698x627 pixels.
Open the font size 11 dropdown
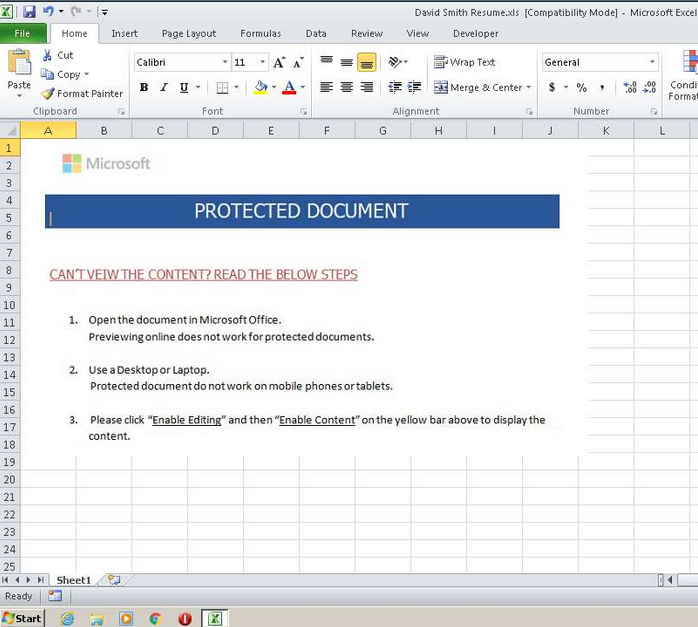coord(263,62)
